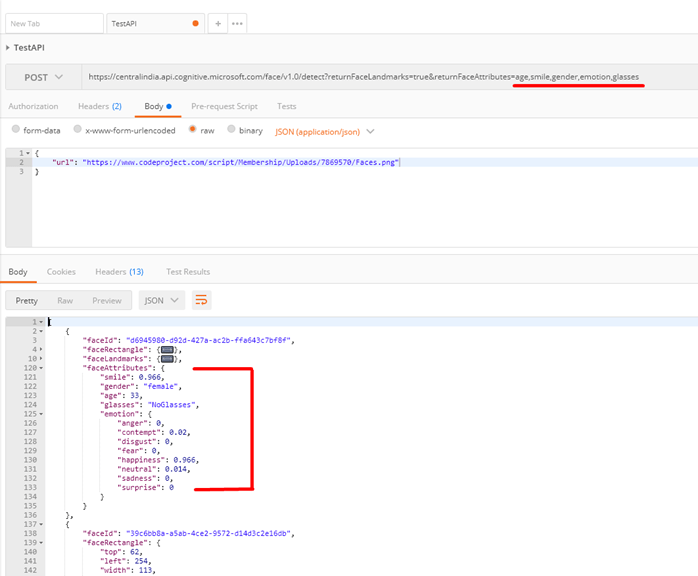This screenshot has height=576, width=698.
Task: Expand the TestAPI request name triangle
Action: pos(8,47)
